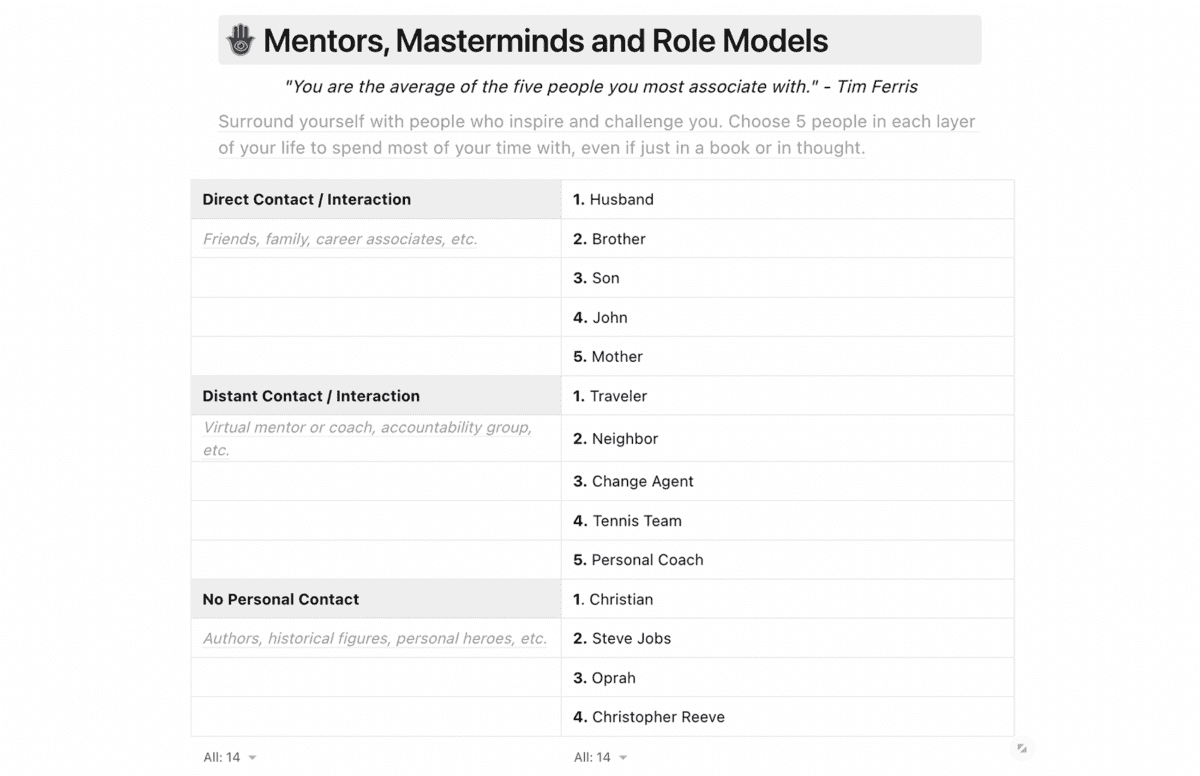Select the Direct Contact / Interaction cell
The image size is (1200, 776).
pos(376,199)
